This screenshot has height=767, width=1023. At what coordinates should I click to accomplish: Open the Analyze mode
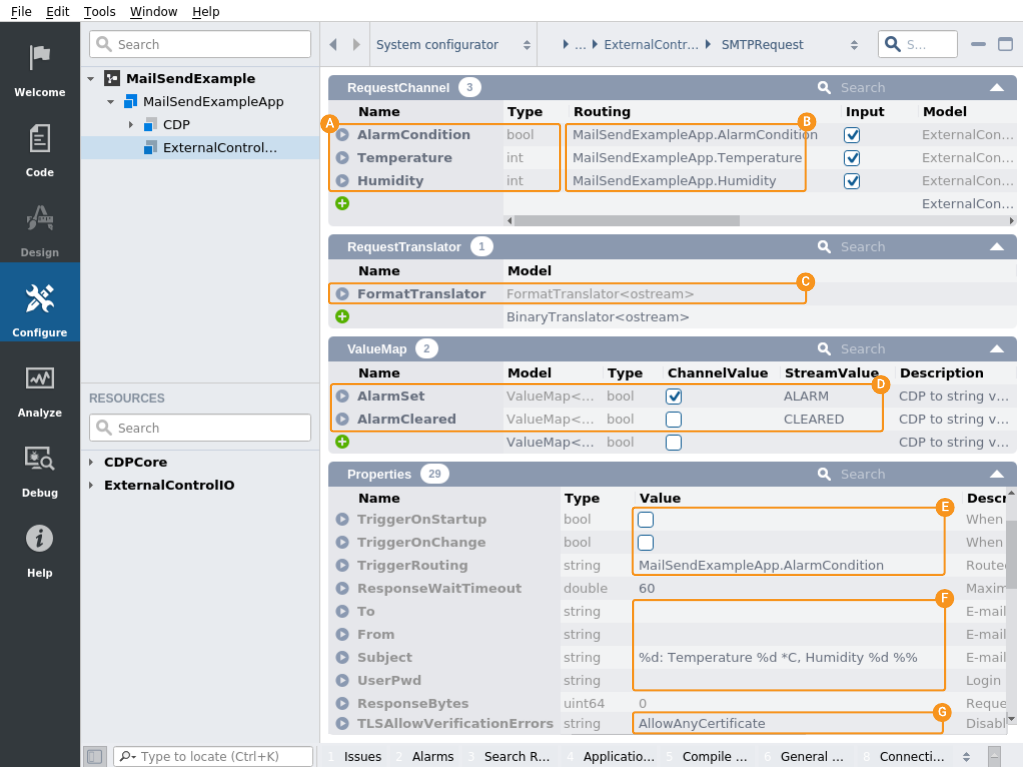39,390
